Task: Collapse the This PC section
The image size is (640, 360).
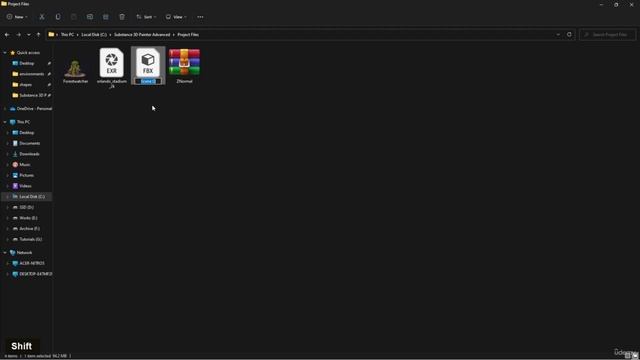Action: tap(5, 122)
